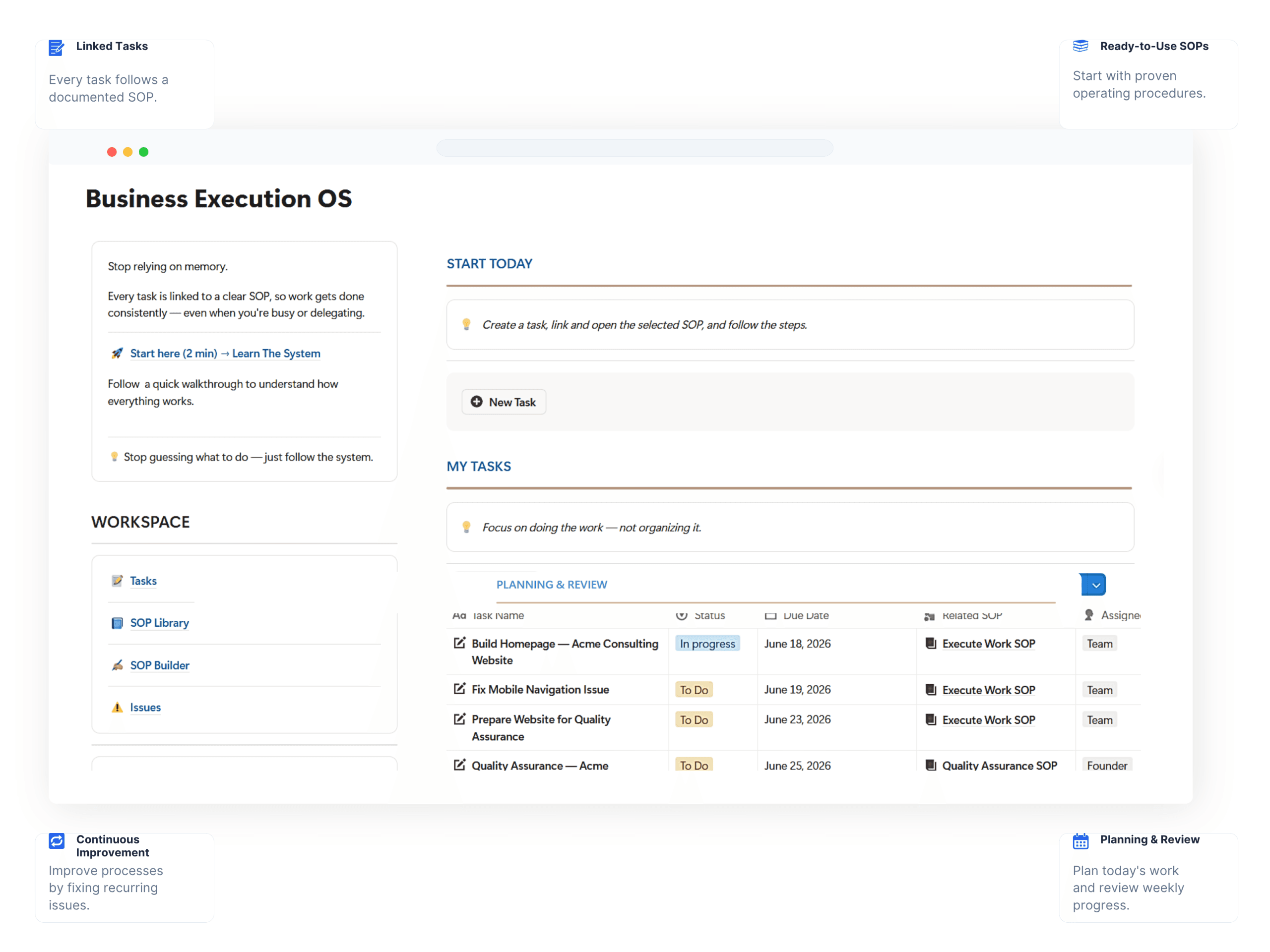Click the Business Execution OS page title
1270x952 pixels.
click(x=219, y=198)
